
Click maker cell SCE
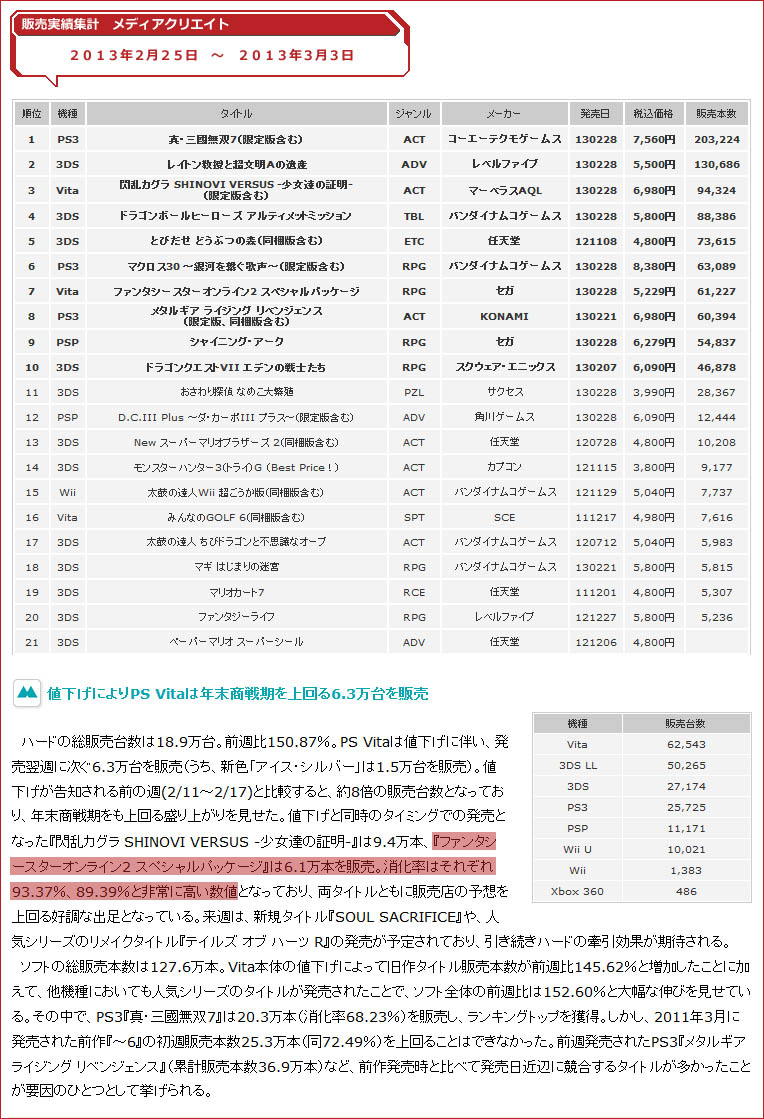(x=504, y=517)
